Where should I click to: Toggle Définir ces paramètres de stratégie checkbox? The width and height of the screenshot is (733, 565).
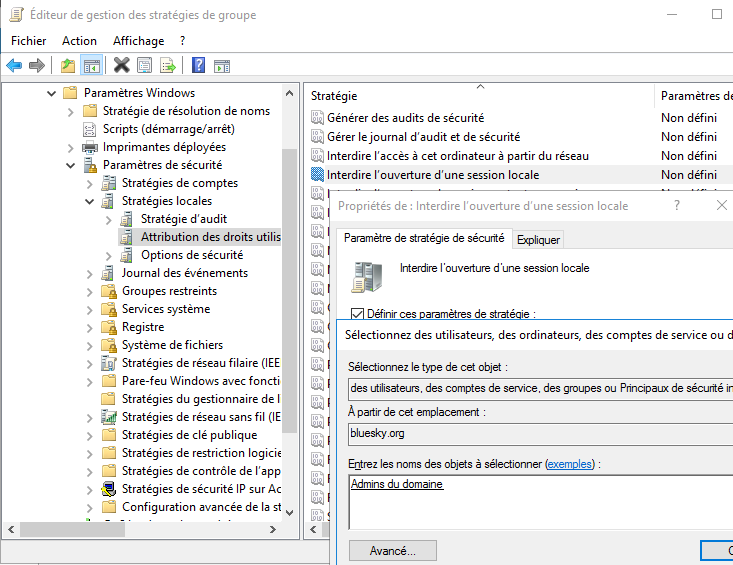357,314
